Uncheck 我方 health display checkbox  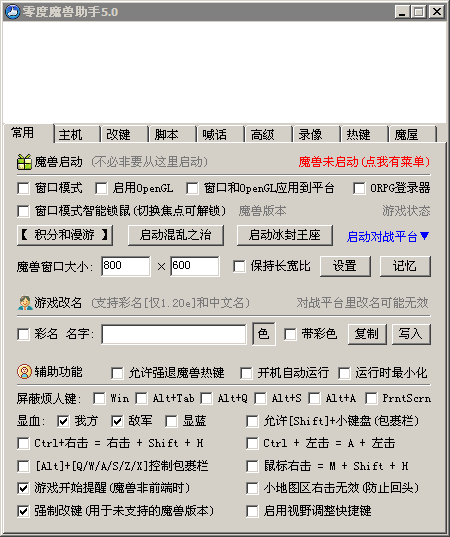[x=63, y=421]
